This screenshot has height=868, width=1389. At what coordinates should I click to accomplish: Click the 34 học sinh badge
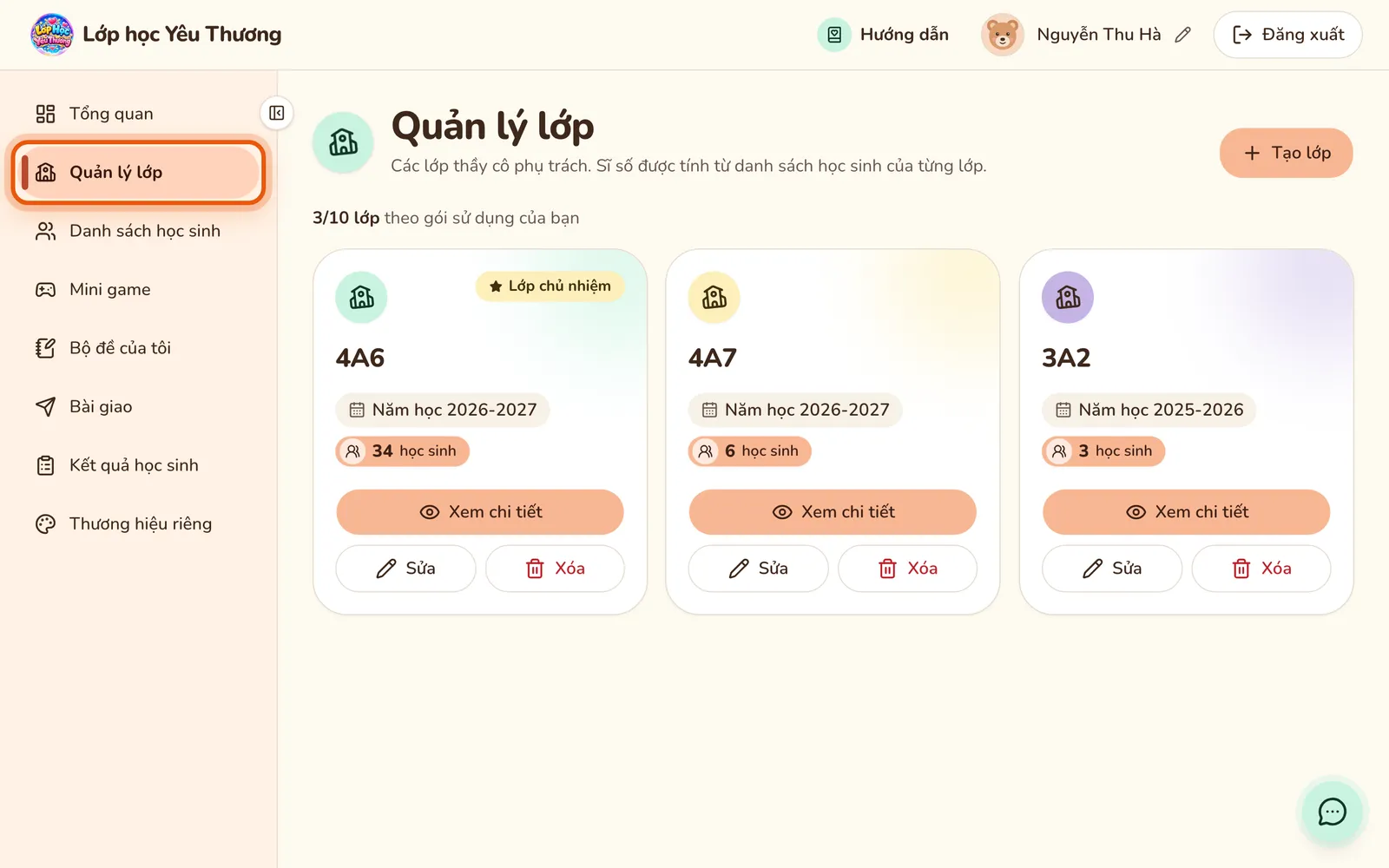click(403, 451)
